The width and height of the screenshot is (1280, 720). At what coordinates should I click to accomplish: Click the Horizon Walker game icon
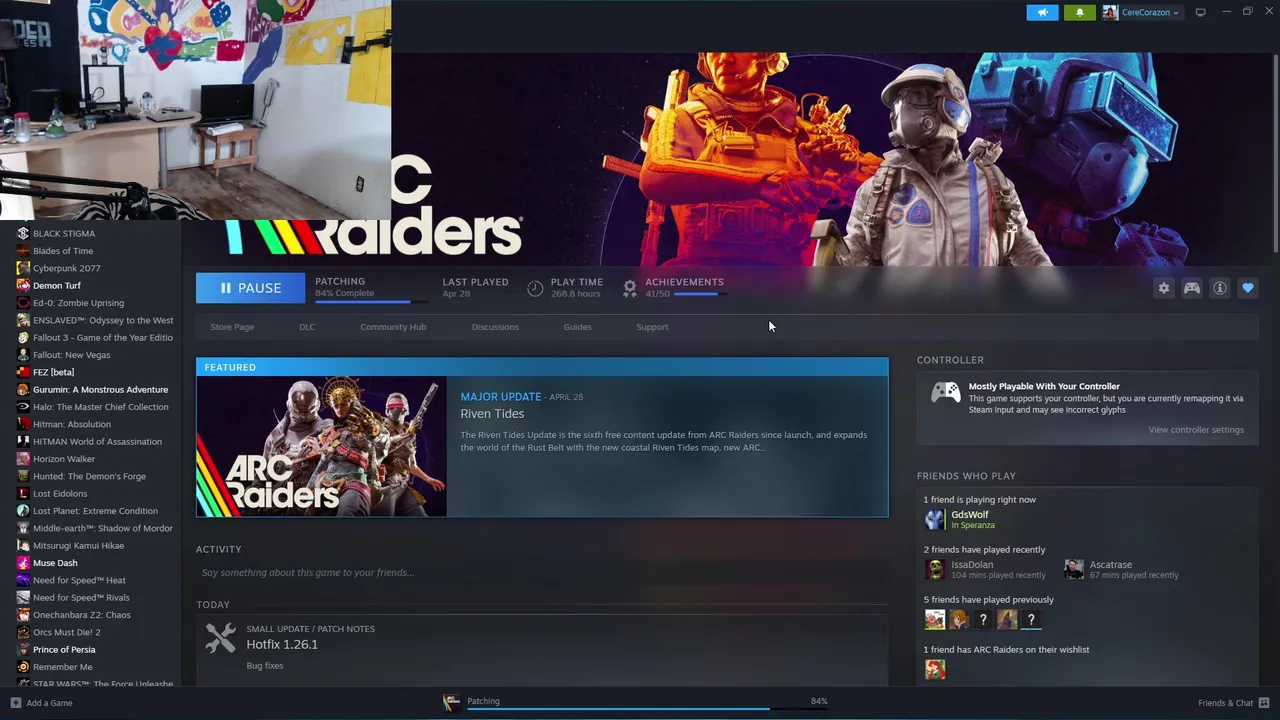23,459
